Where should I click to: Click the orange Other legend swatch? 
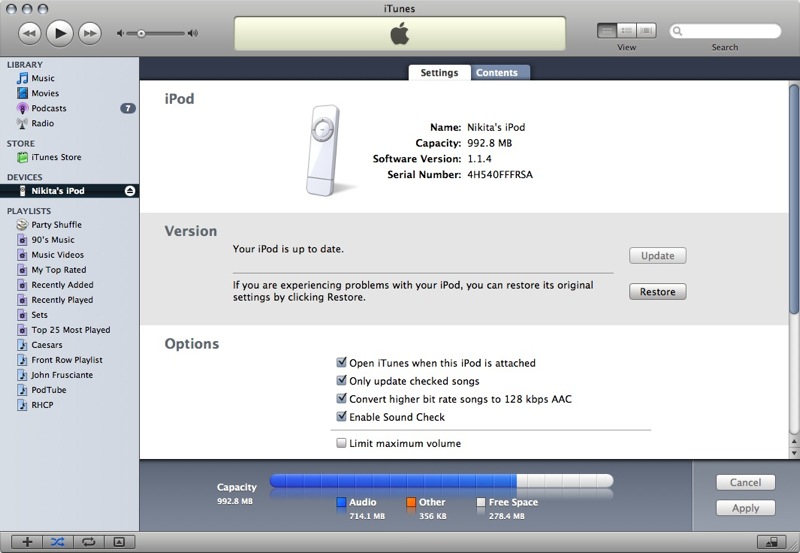tap(411, 502)
